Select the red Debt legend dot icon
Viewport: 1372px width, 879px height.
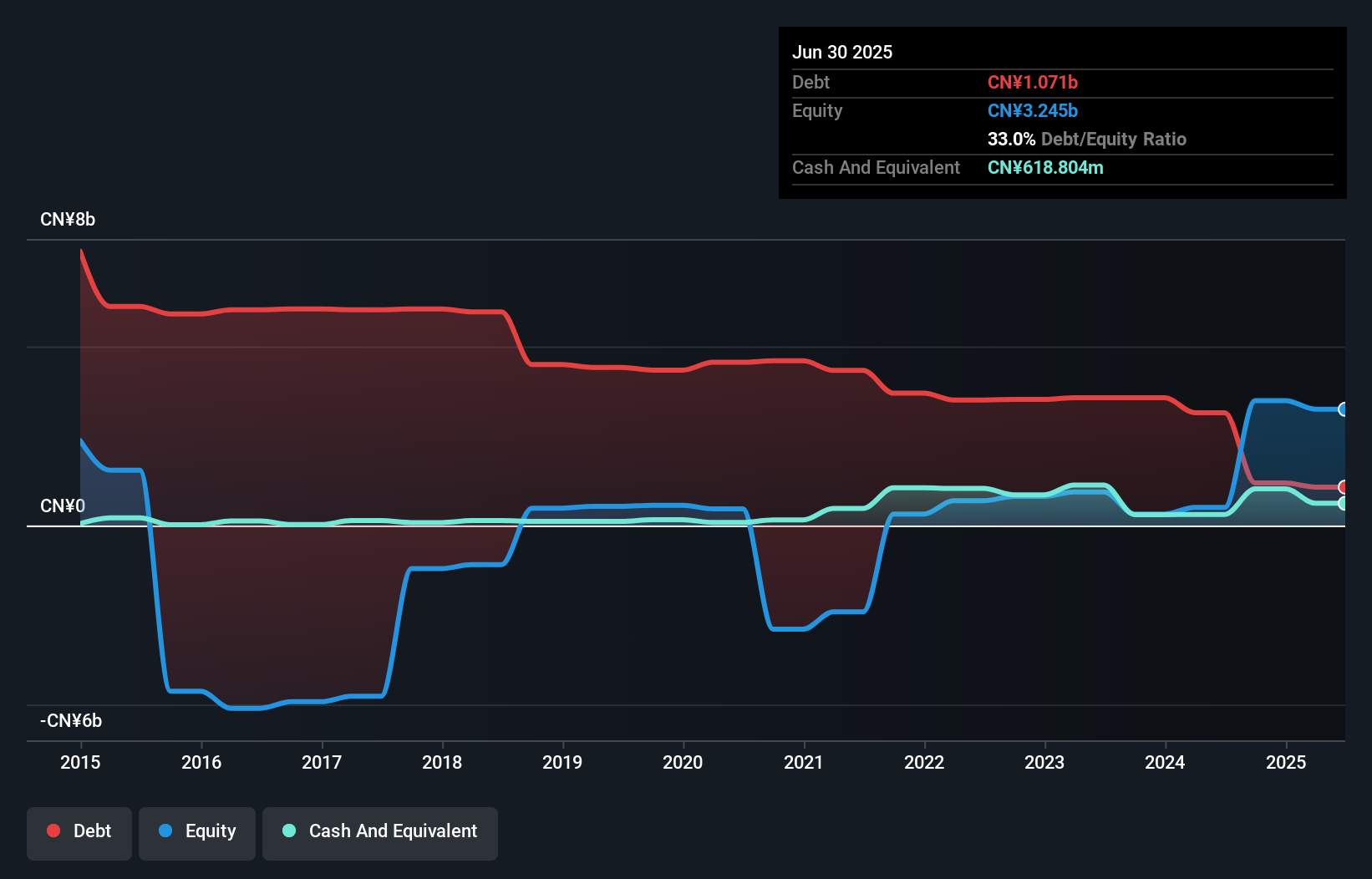pos(53,831)
